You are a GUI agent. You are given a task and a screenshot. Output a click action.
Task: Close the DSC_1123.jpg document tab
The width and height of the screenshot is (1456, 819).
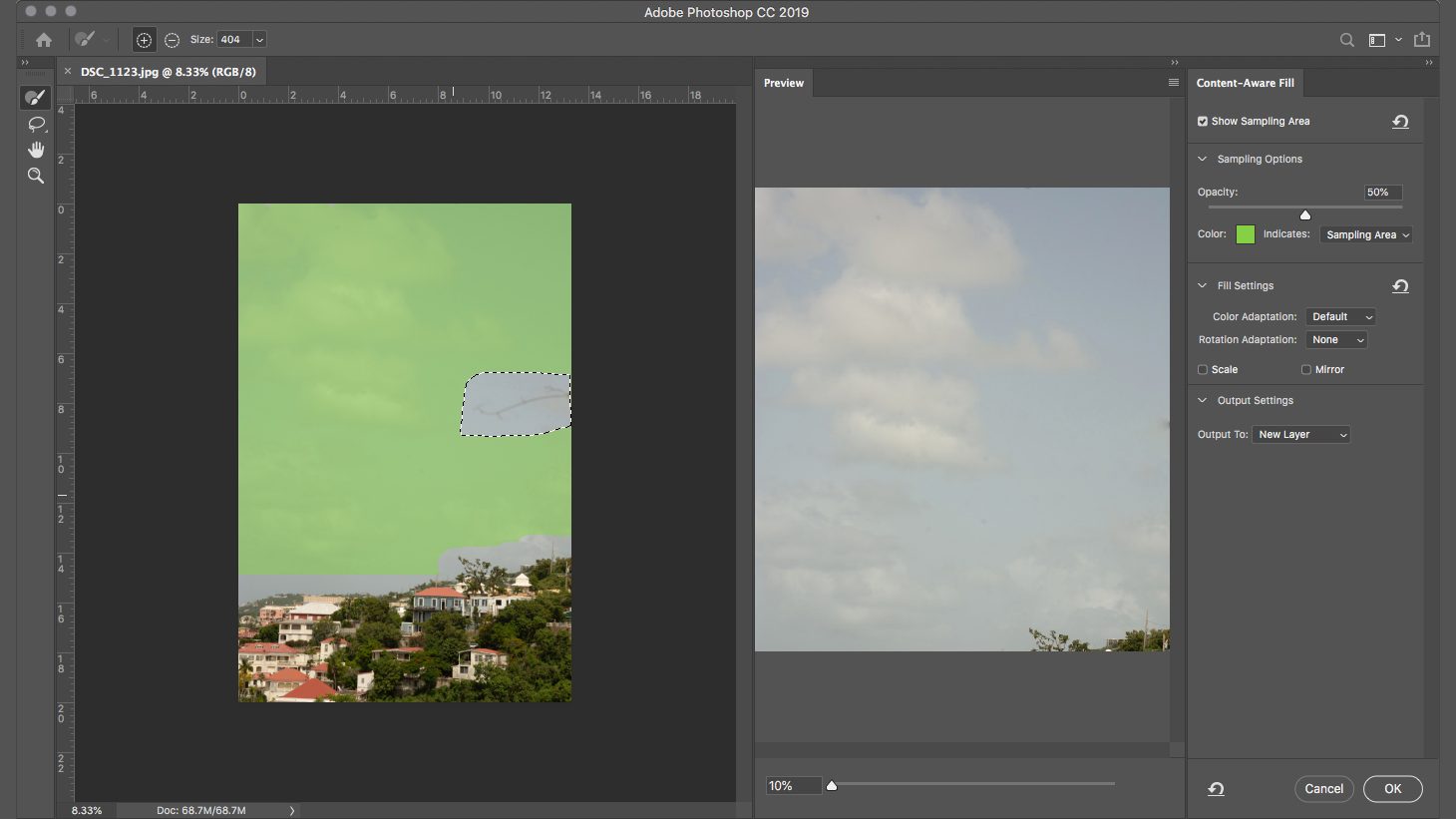click(x=68, y=72)
